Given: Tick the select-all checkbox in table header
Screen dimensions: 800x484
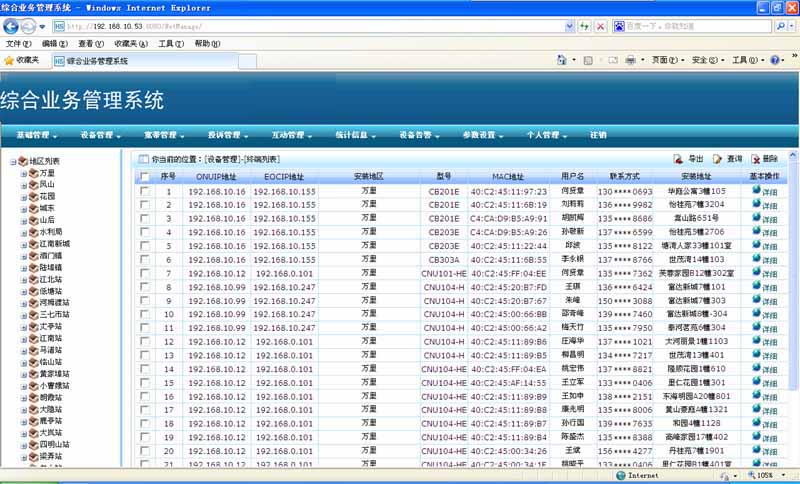Looking at the screenshot, I should click(x=145, y=177).
